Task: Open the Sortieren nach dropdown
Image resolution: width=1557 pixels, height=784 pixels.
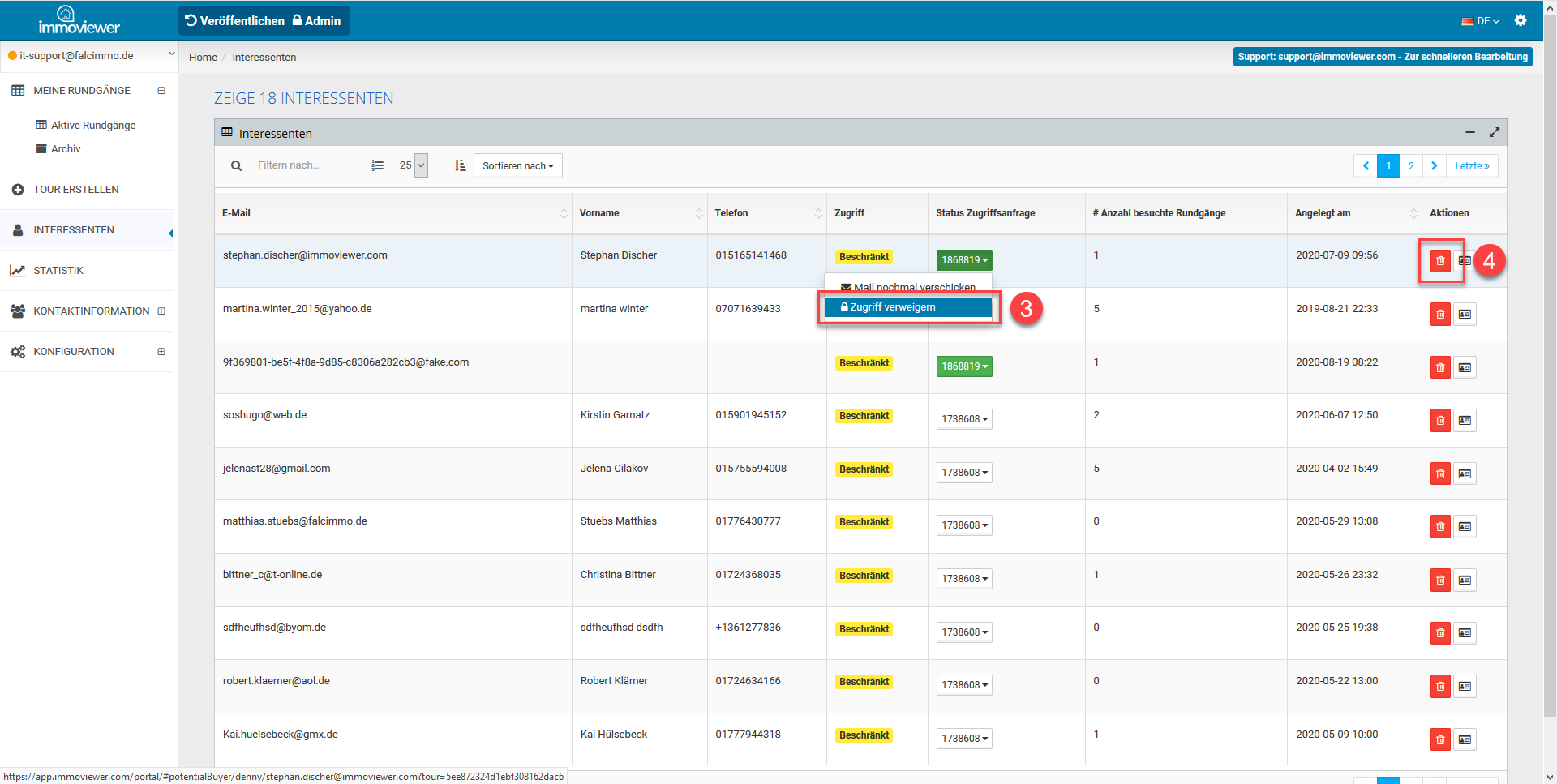Action: (x=517, y=165)
